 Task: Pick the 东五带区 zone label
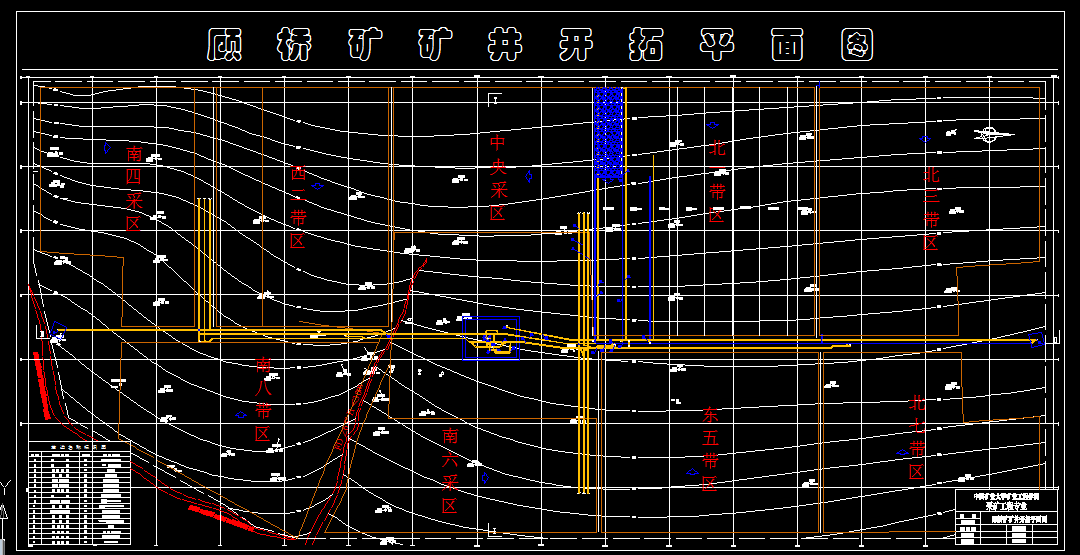pyautogui.click(x=710, y=449)
